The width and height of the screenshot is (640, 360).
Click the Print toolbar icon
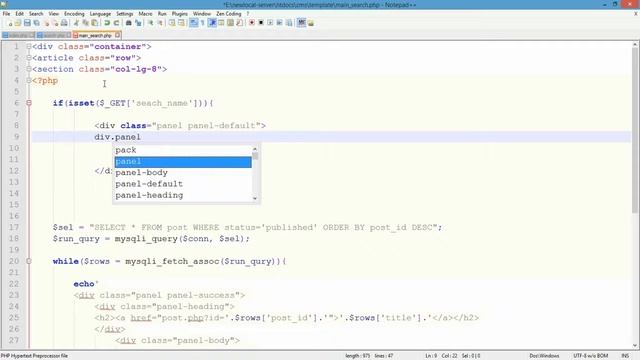coord(64,23)
